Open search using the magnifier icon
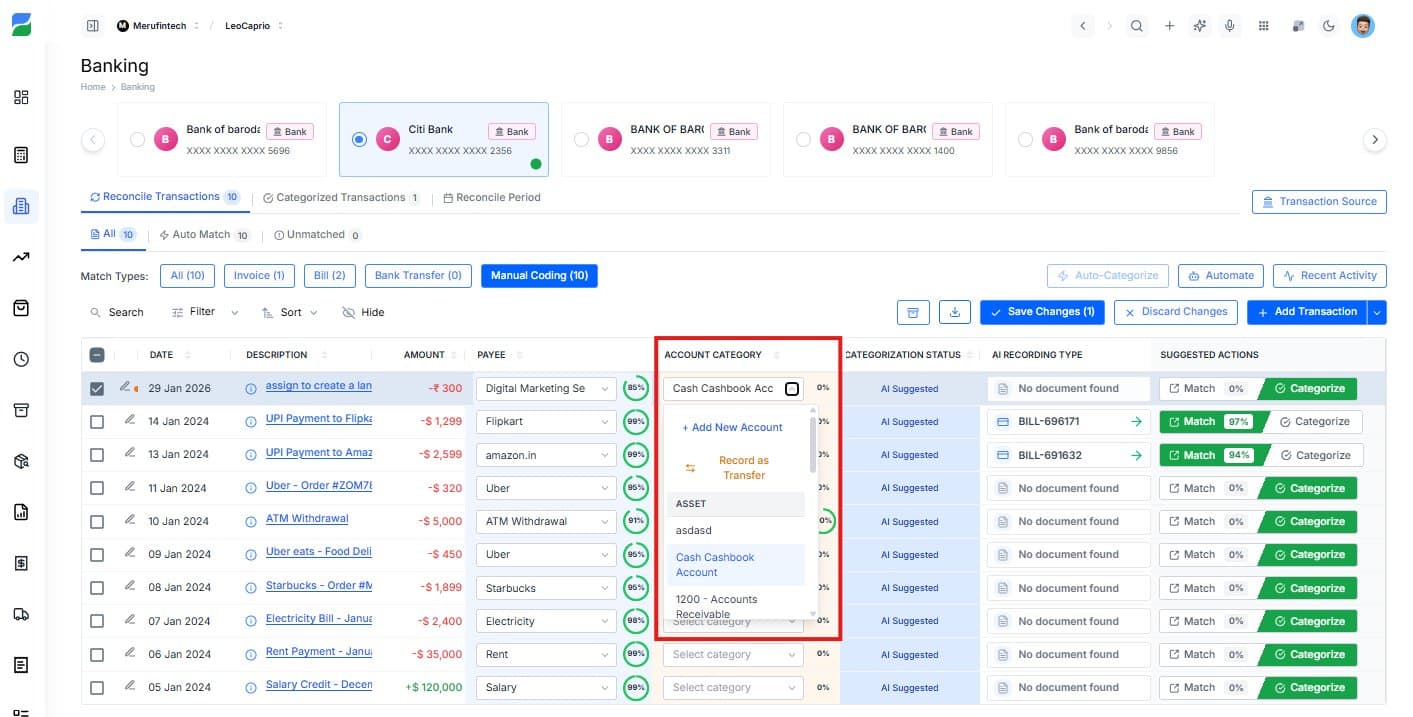Viewport: 1413px width, 717px height. click(1137, 25)
